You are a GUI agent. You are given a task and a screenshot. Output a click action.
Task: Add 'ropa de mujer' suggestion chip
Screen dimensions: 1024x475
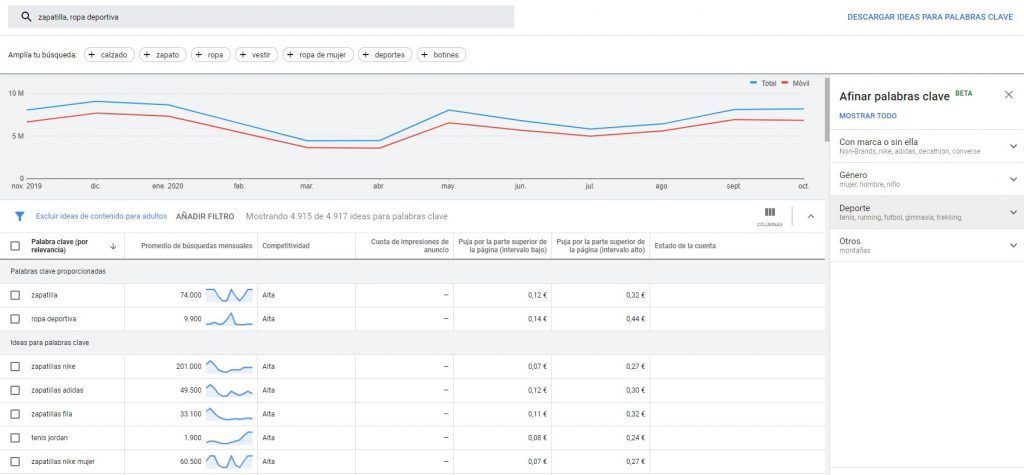318,55
